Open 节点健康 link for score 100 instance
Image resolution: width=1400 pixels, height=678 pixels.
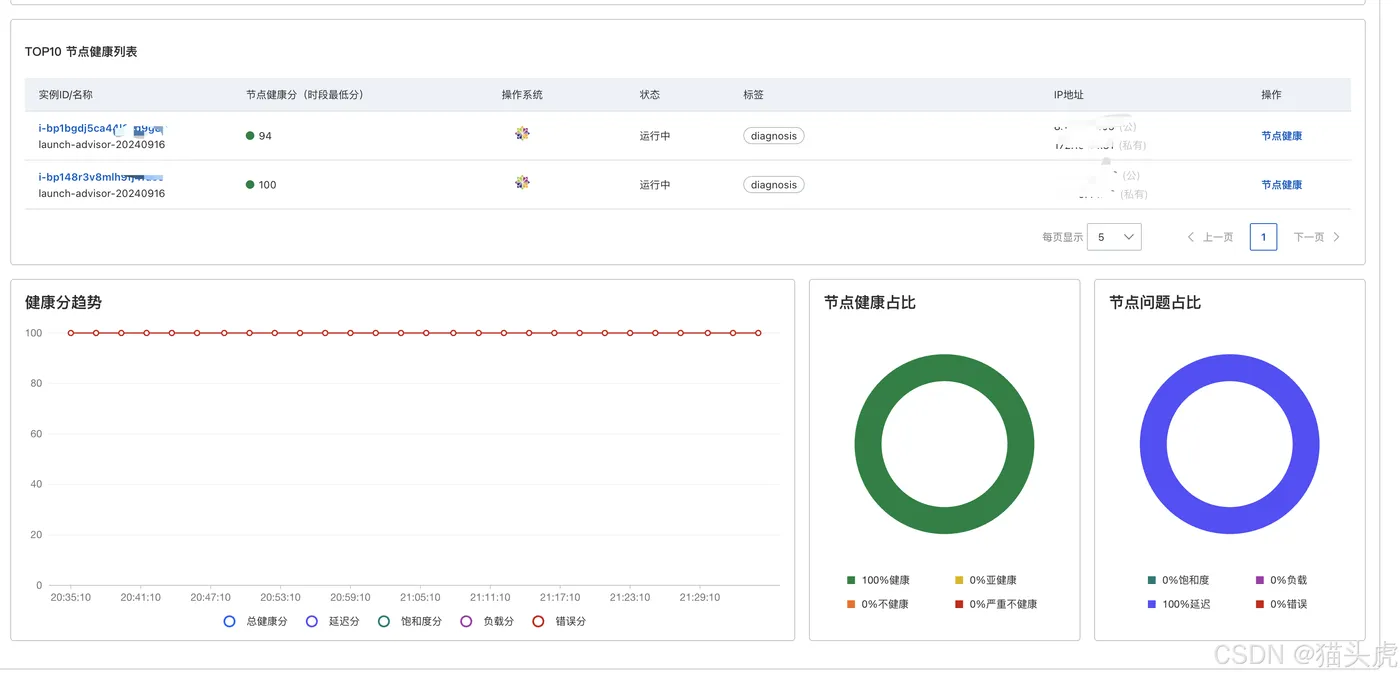click(x=1281, y=185)
